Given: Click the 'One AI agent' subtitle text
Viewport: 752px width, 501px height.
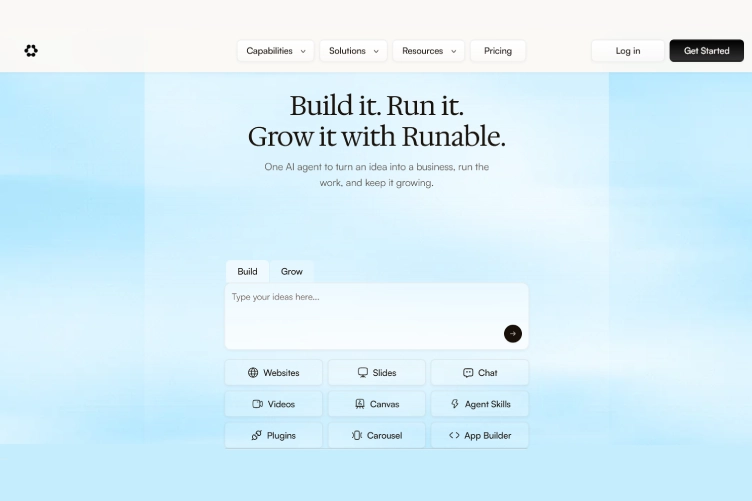Looking at the screenshot, I should (x=376, y=175).
